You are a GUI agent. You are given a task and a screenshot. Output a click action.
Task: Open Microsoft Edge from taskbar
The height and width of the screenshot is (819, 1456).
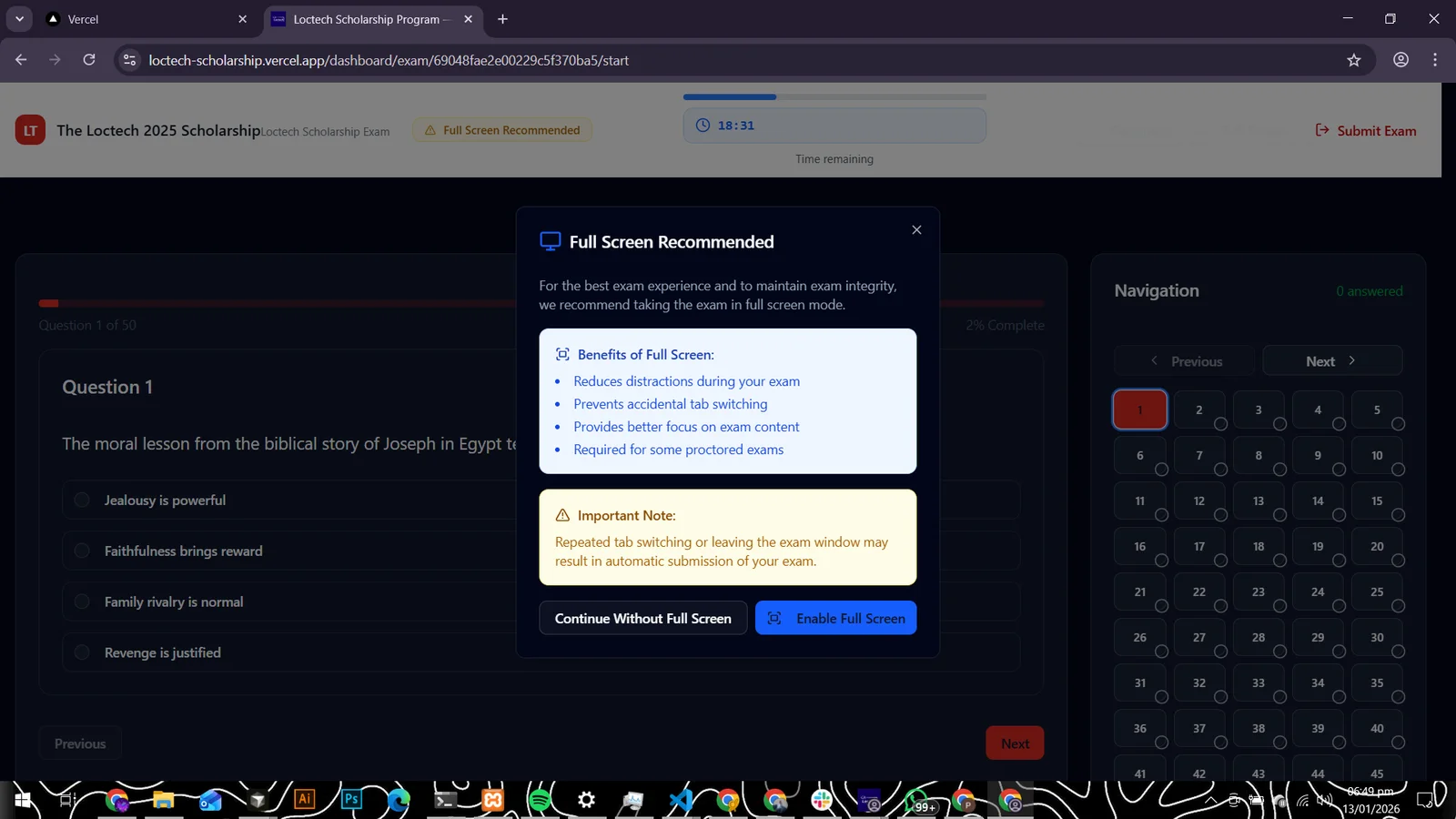click(x=399, y=800)
